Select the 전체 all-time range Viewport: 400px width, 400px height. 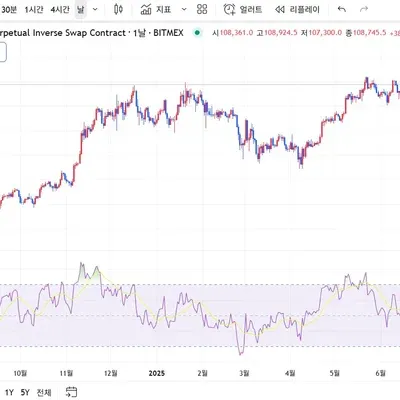click(x=44, y=392)
